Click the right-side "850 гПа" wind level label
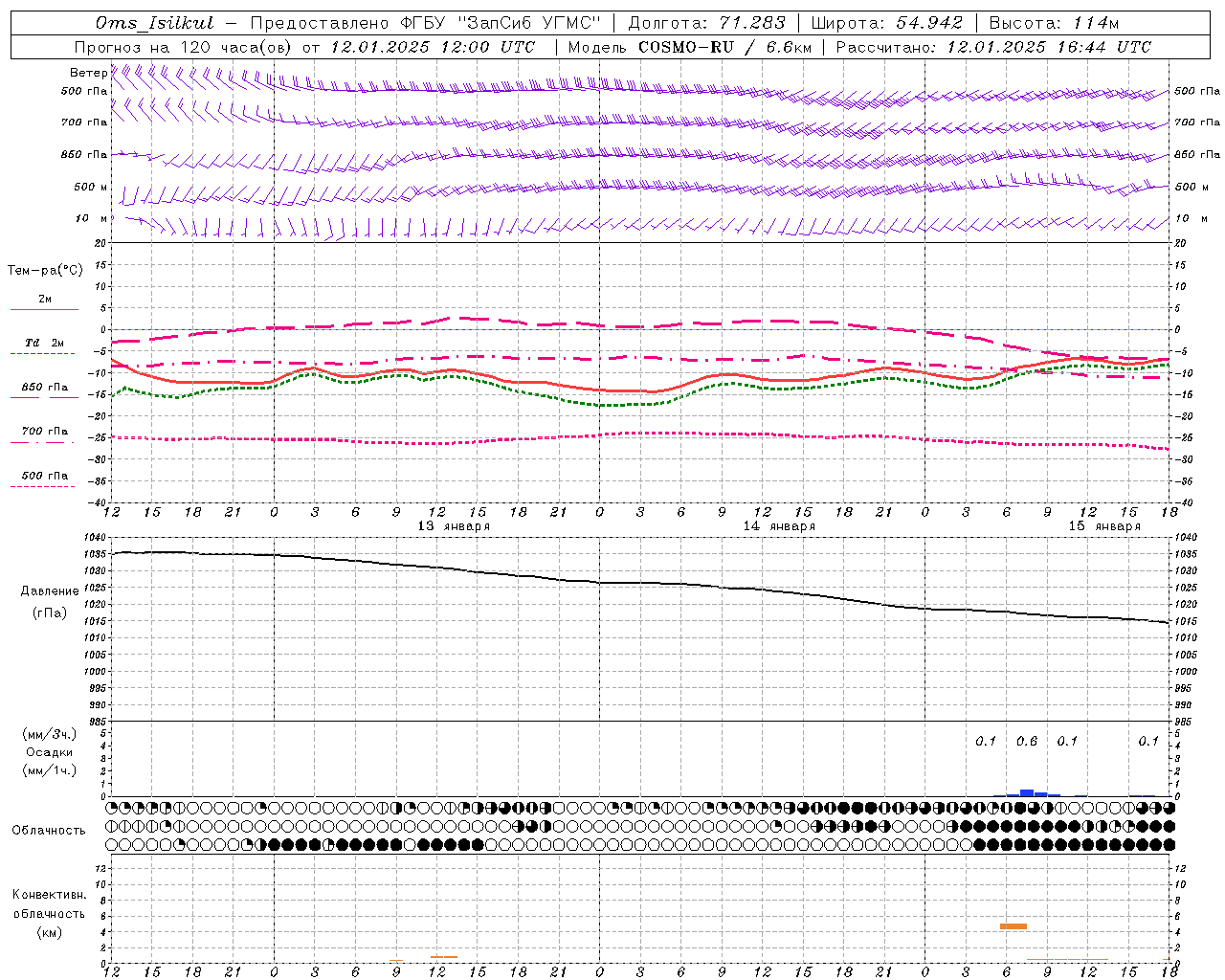 pos(1197,154)
